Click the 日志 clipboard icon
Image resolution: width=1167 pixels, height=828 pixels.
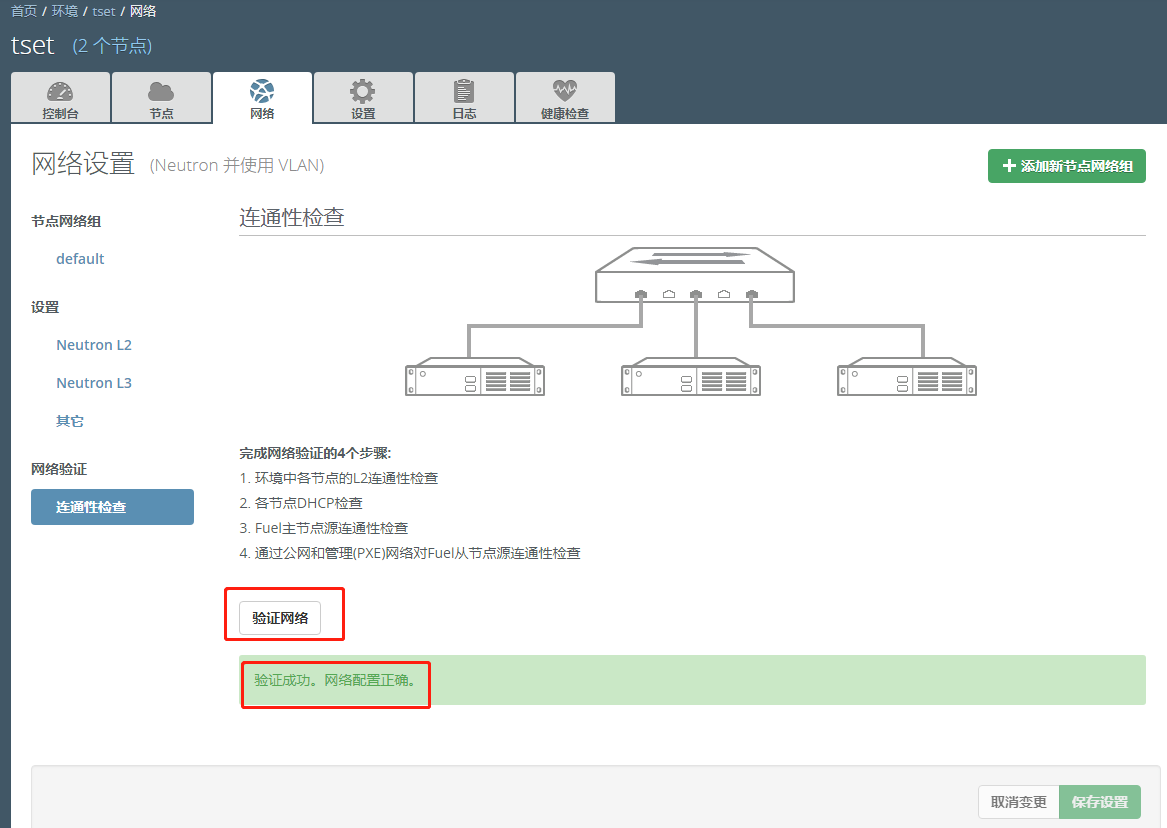(464, 90)
